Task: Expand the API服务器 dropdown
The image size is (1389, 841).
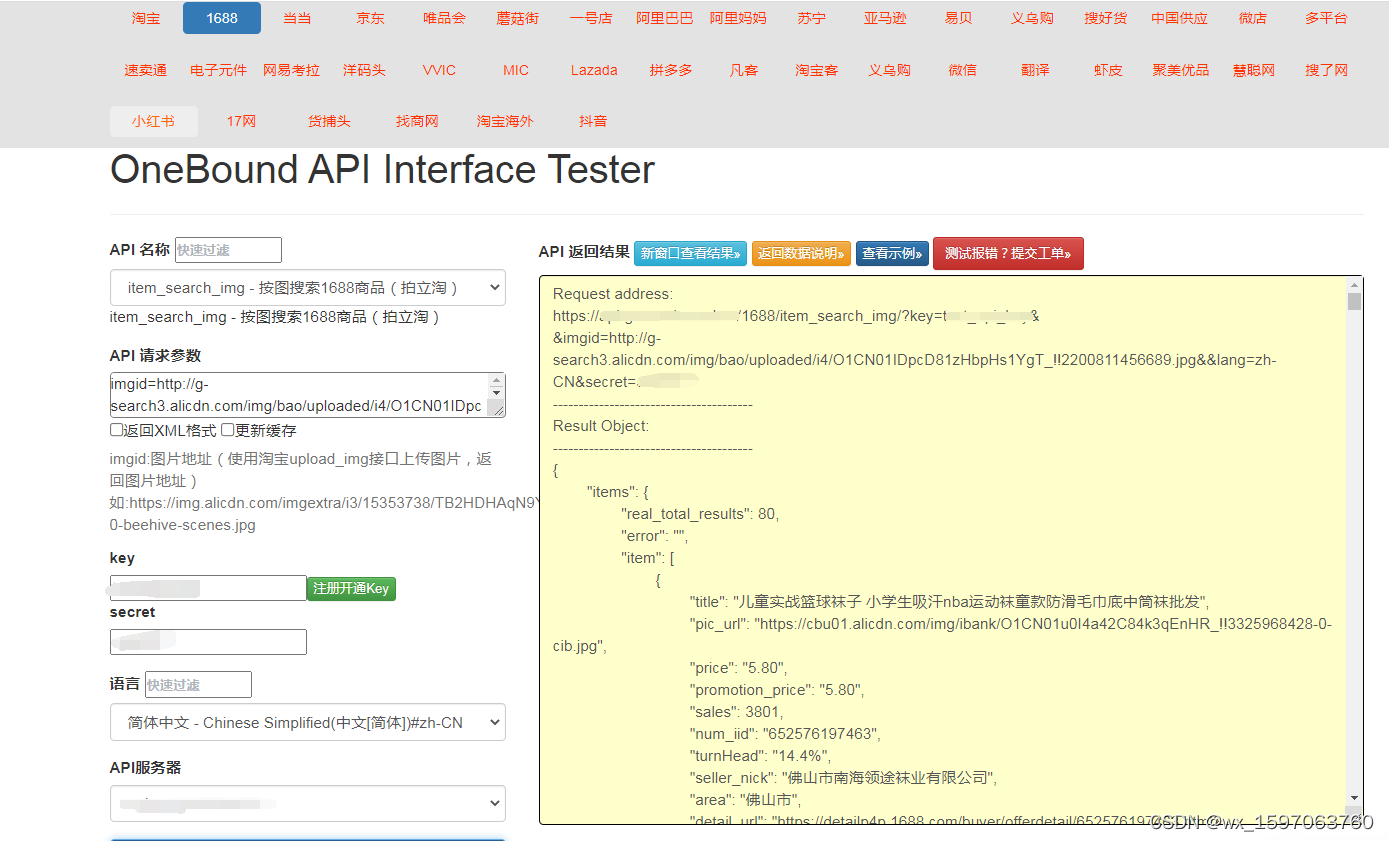Action: (308, 803)
